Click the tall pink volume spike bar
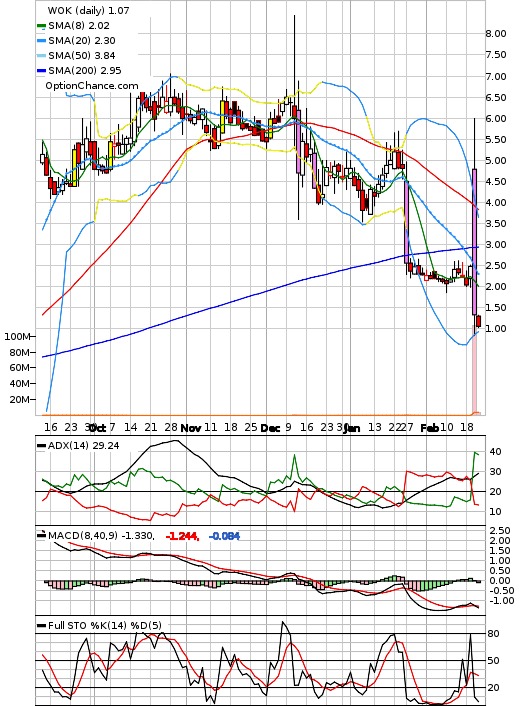 (474, 369)
